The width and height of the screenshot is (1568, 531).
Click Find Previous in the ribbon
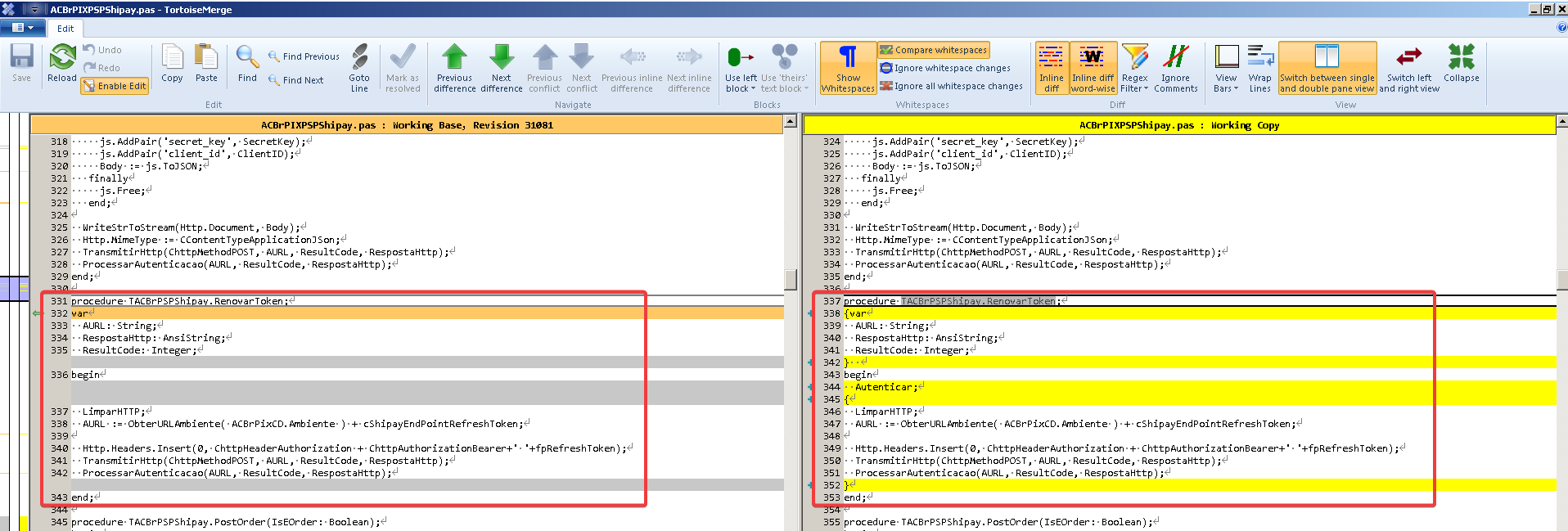point(304,56)
